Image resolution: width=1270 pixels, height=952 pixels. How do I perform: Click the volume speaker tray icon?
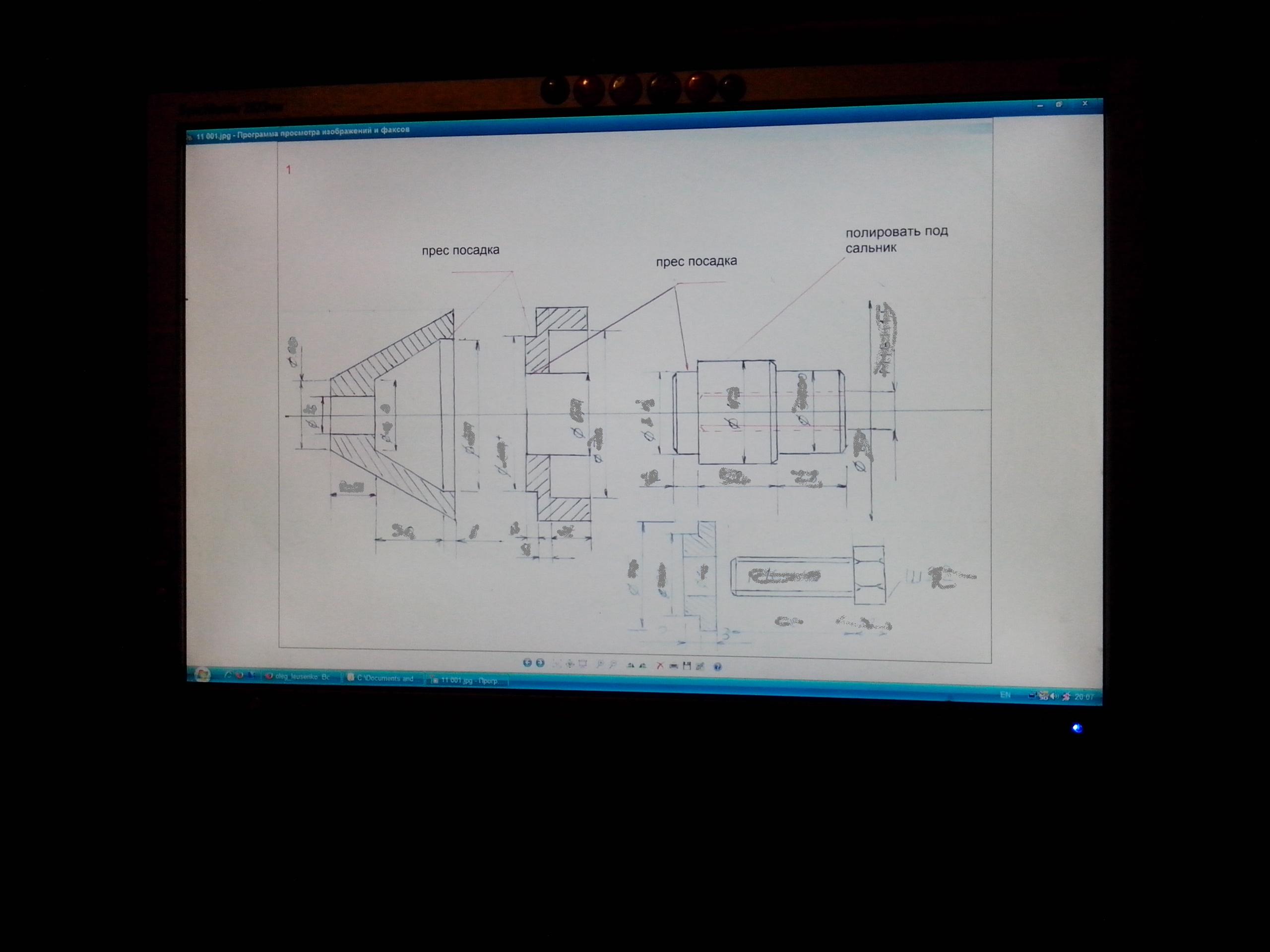(x=1054, y=696)
